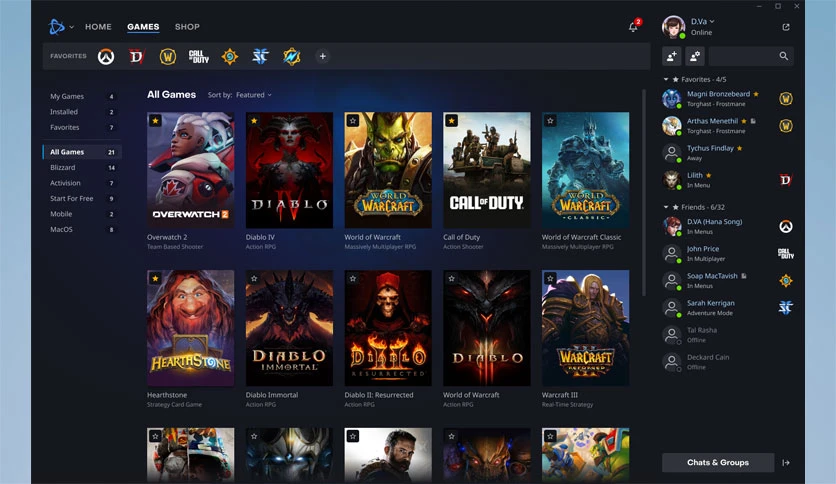Toggle favorite star on World of Warcraft card
Viewport: 836px width, 484px height.
(352, 121)
